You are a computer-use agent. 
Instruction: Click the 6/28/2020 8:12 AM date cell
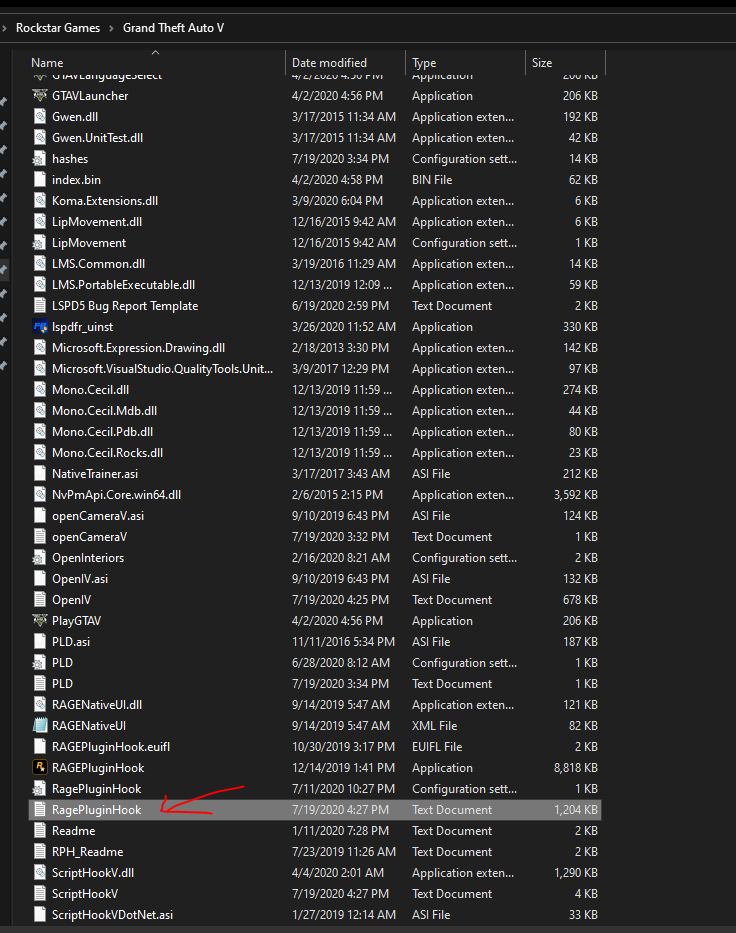coord(341,662)
